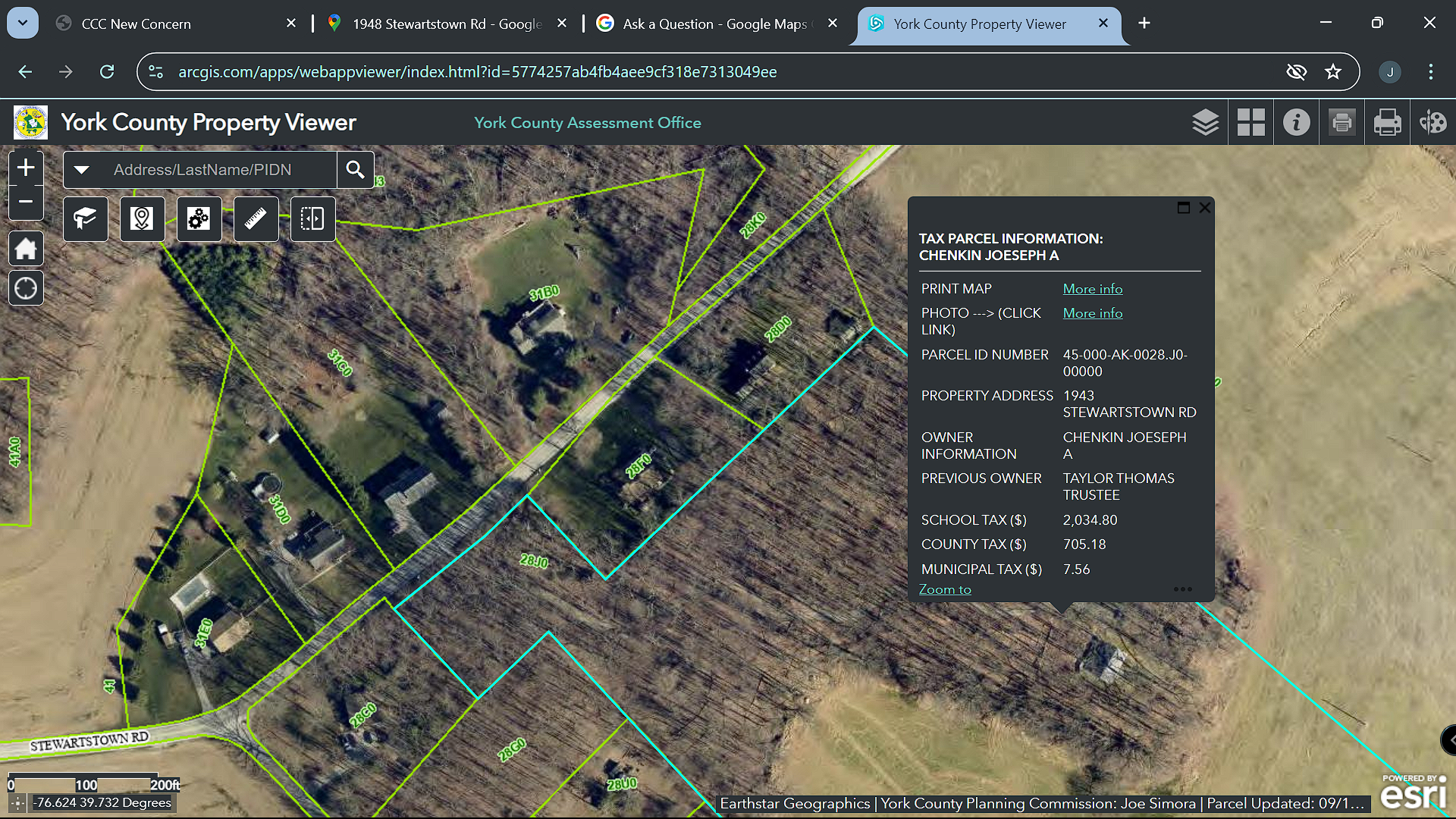Toggle the map coordinates crosshair button
Viewport: 1456px width, 819px height.
(18, 803)
